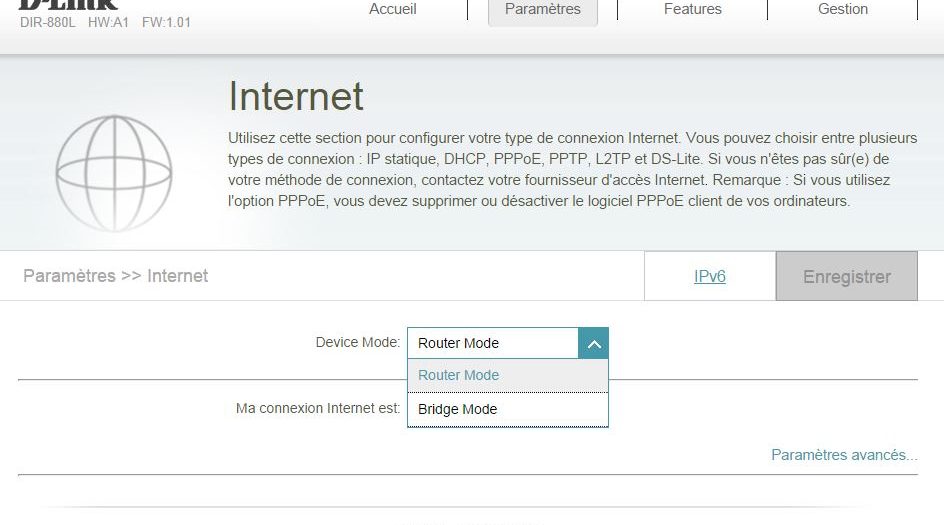The image size is (944, 525).
Task: Go to the Features tab
Action: point(692,10)
